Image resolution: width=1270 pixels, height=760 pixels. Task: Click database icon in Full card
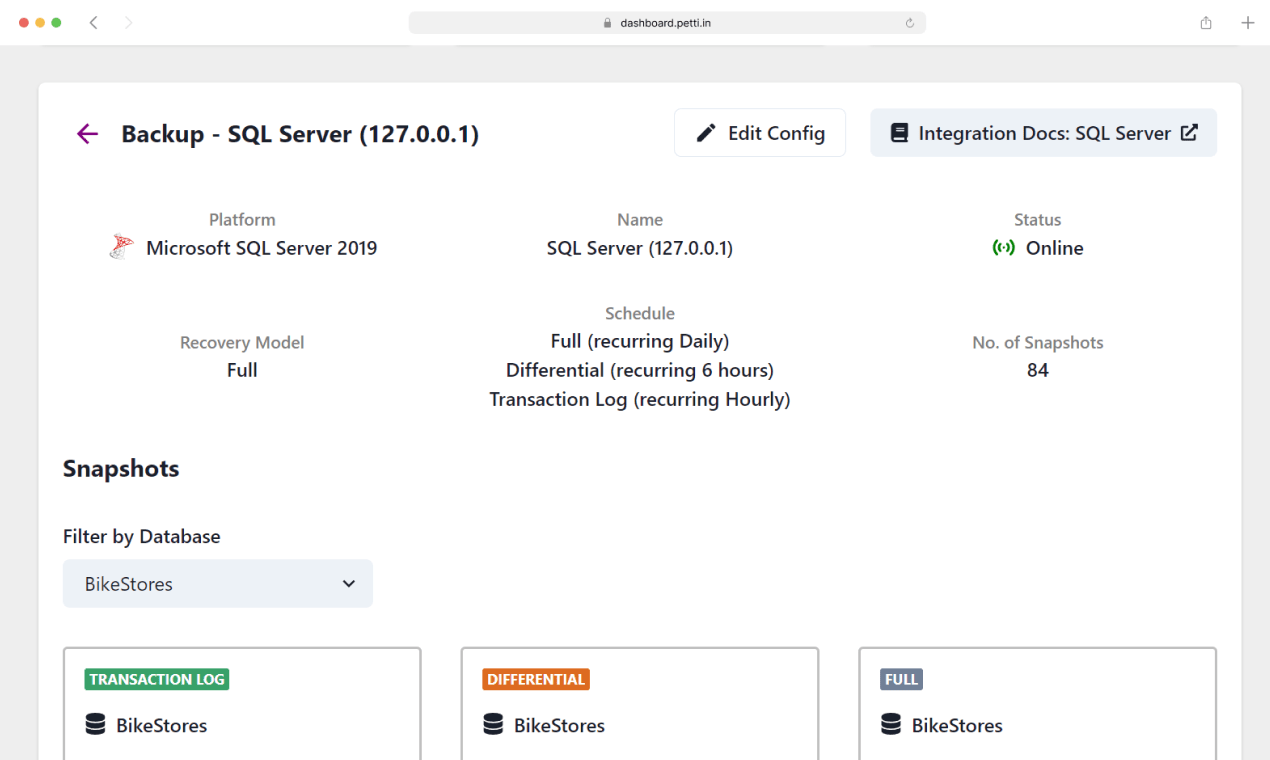coord(891,725)
